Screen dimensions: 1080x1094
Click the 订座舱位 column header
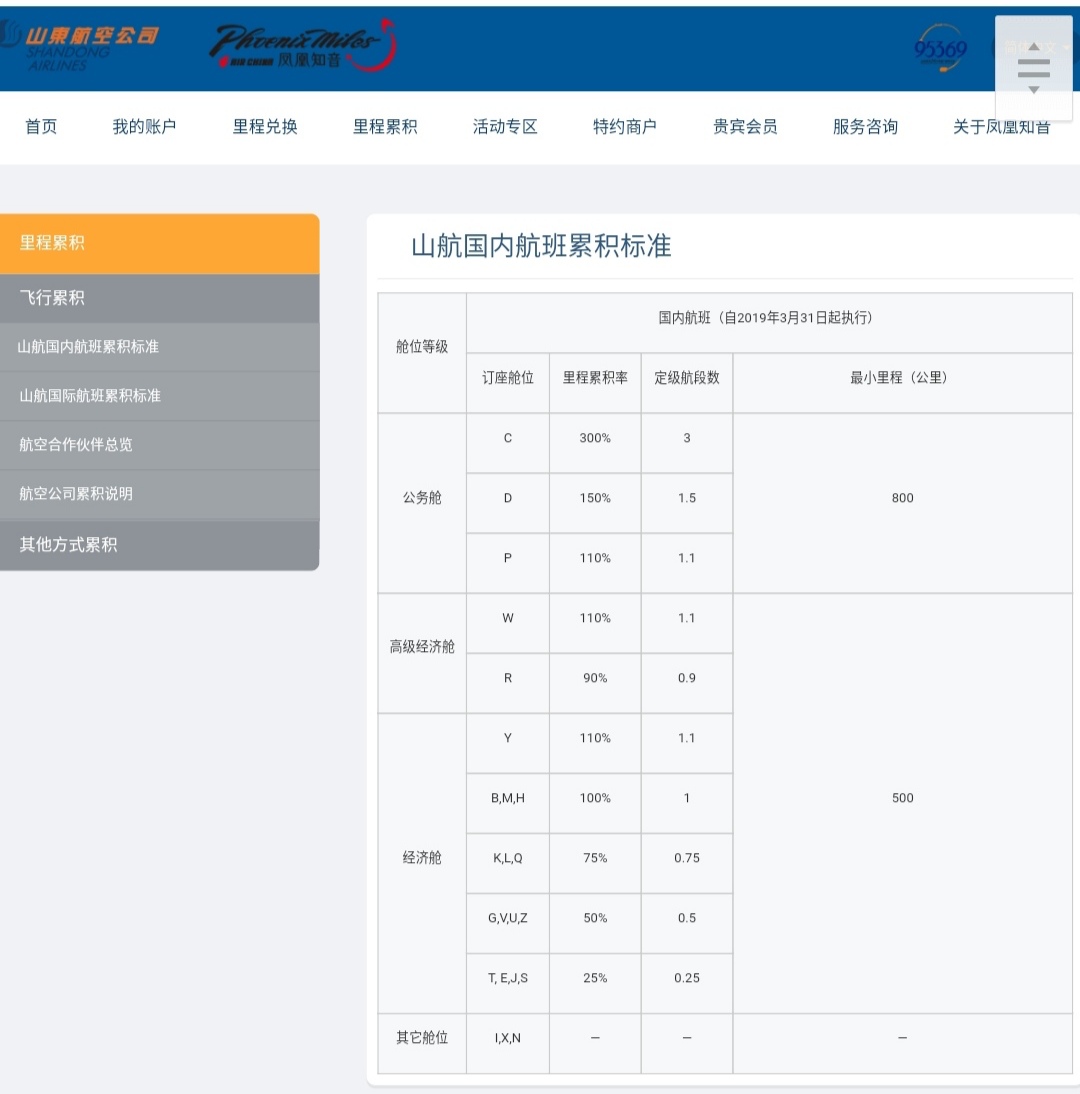click(508, 383)
